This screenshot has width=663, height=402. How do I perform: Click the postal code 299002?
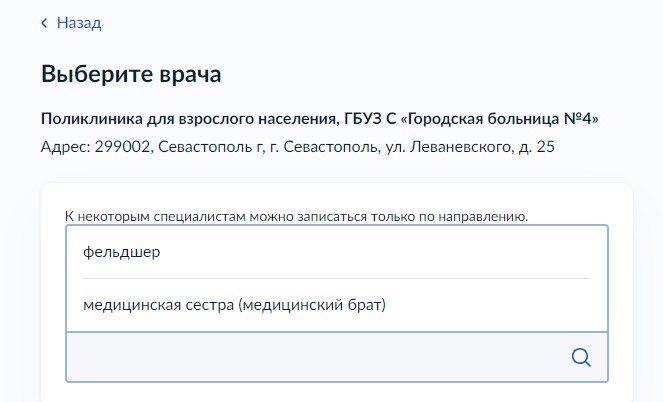[x=122, y=147]
